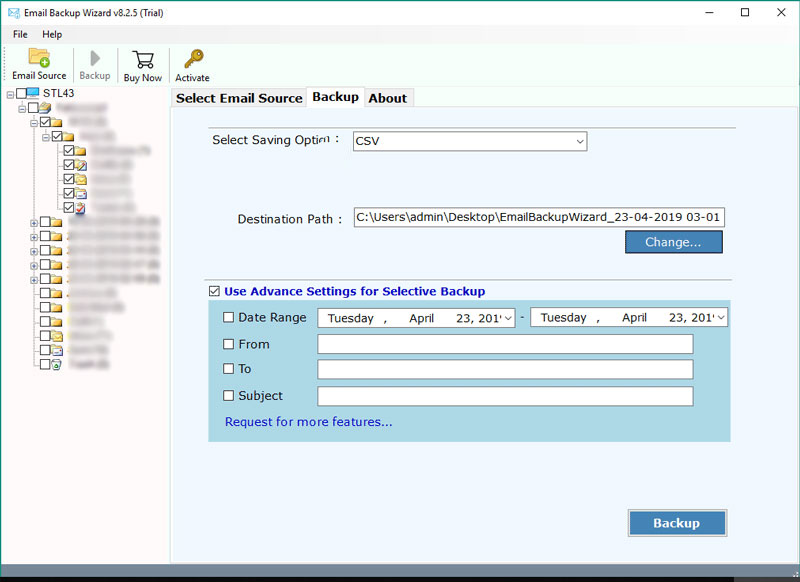Check the STL43 root node checkbox

point(21,94)
